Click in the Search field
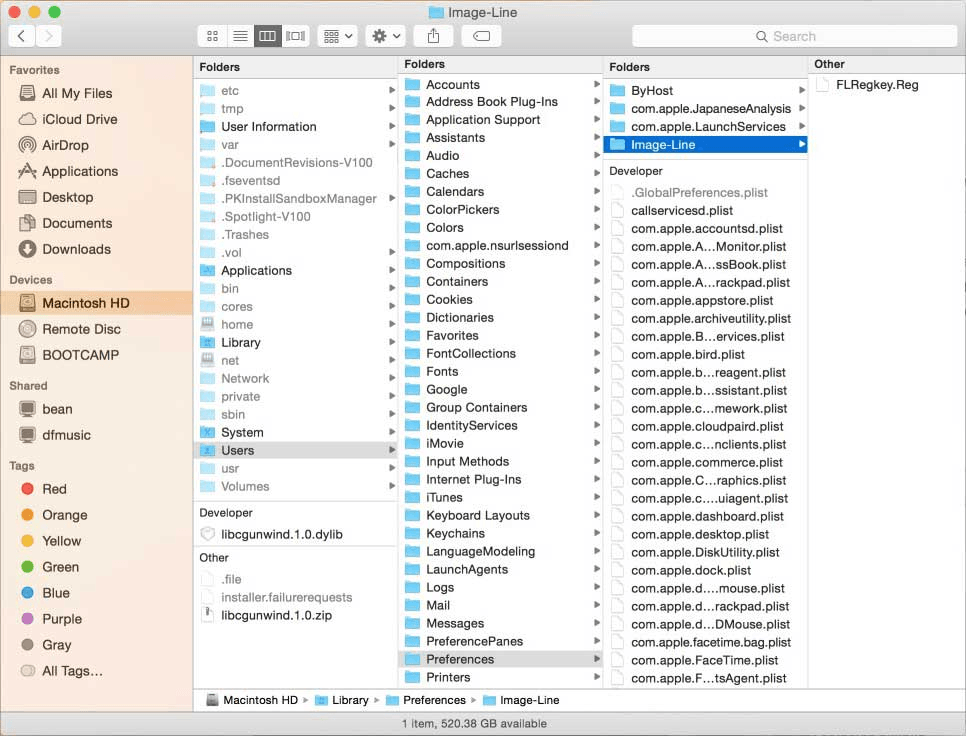The width and height of the screenshot is (966, 736). pos(794,36)
